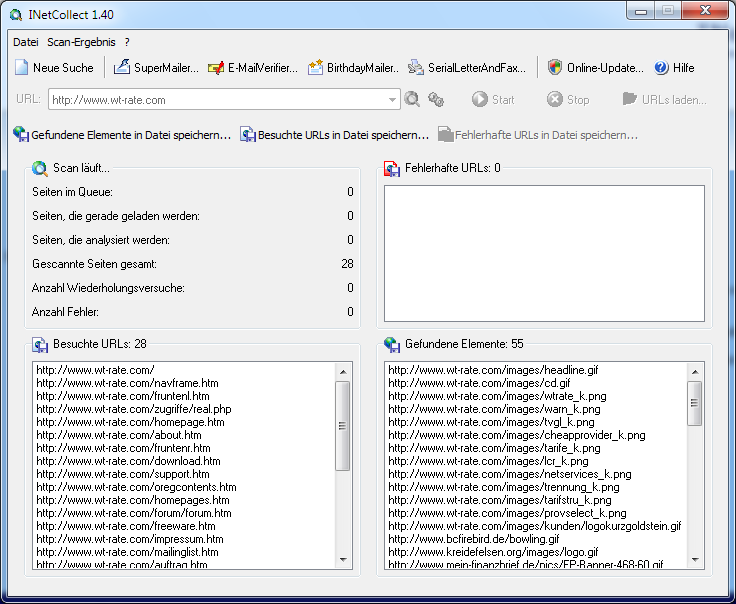Click the Seiten im Queue label
Image resolution: width=736 pixels, height=604 pixels.
[72, 192]
